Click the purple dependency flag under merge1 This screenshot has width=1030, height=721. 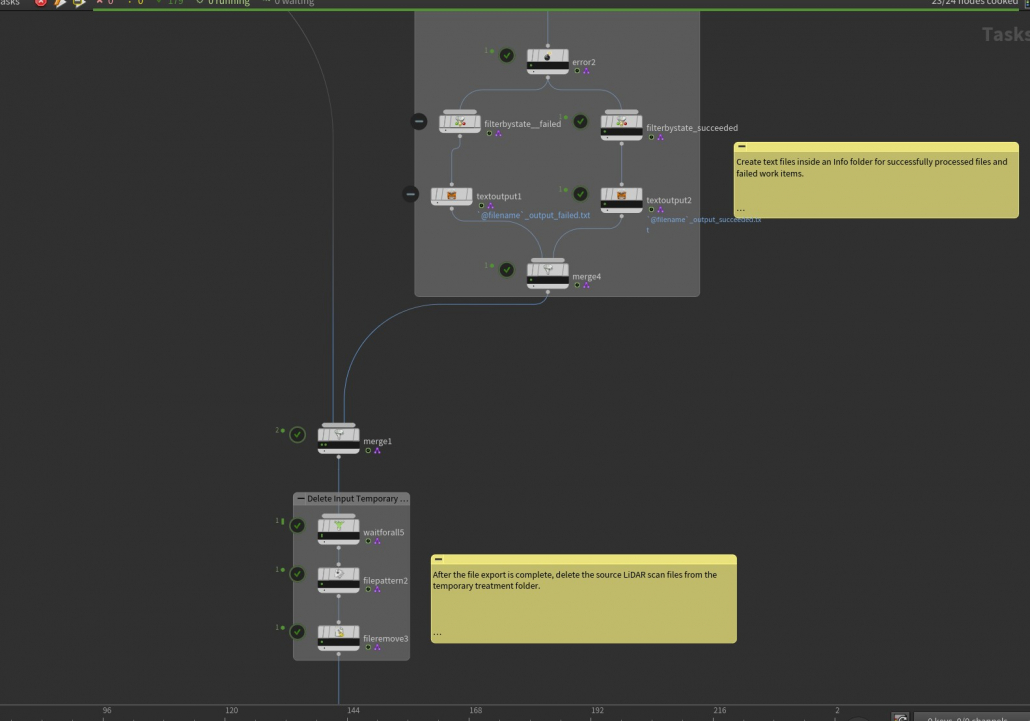pos(377,451)
